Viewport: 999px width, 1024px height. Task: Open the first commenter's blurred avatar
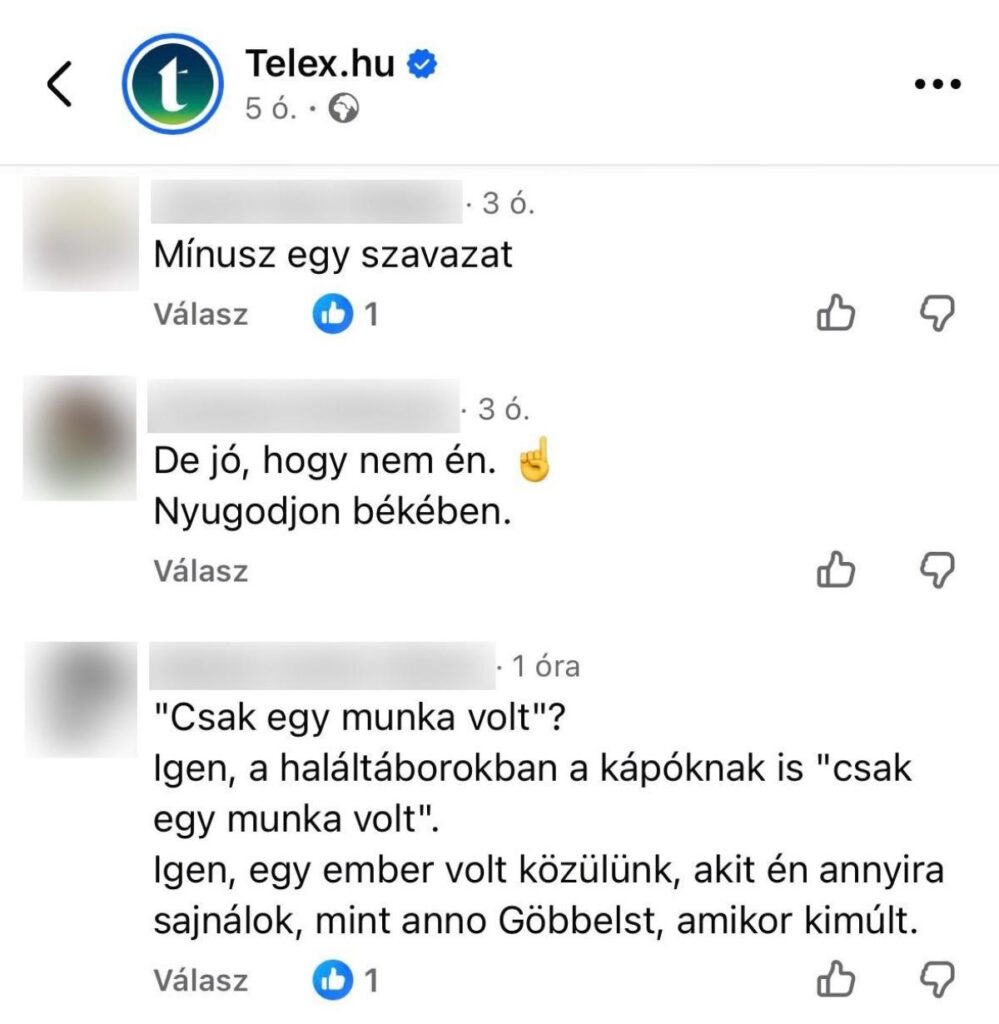[x=81, y=234]
